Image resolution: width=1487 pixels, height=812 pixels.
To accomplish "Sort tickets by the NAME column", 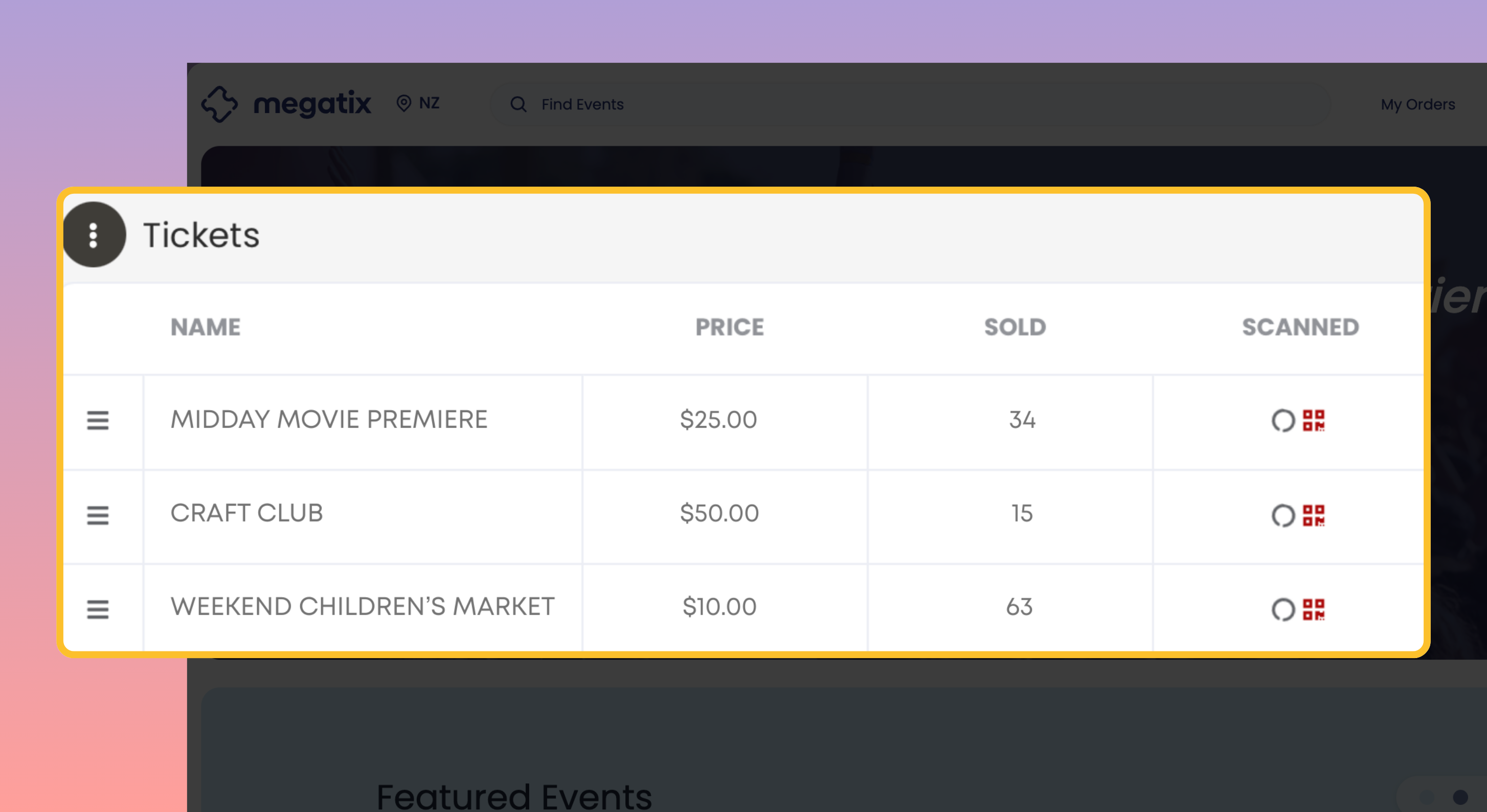I will pos(206,327).
